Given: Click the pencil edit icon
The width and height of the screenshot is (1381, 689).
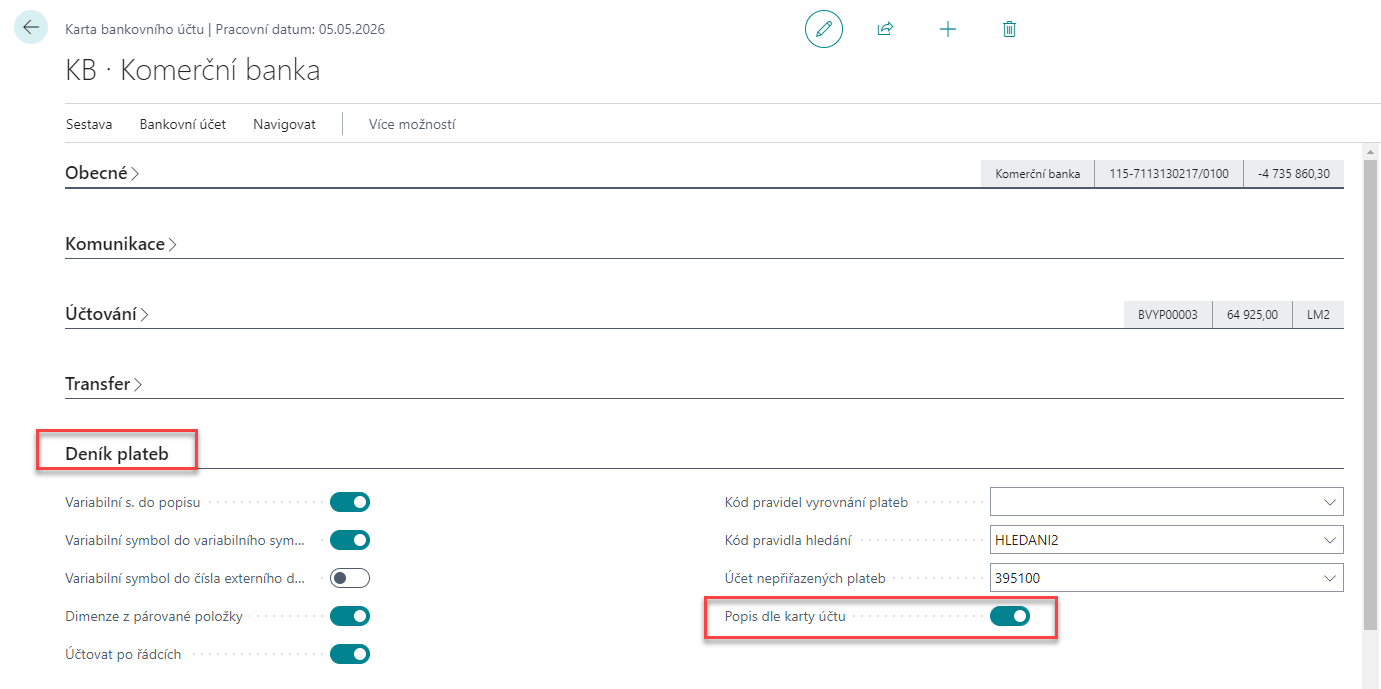Looking at the screenshot, I should pyautogui.click(x=824, y=29).
